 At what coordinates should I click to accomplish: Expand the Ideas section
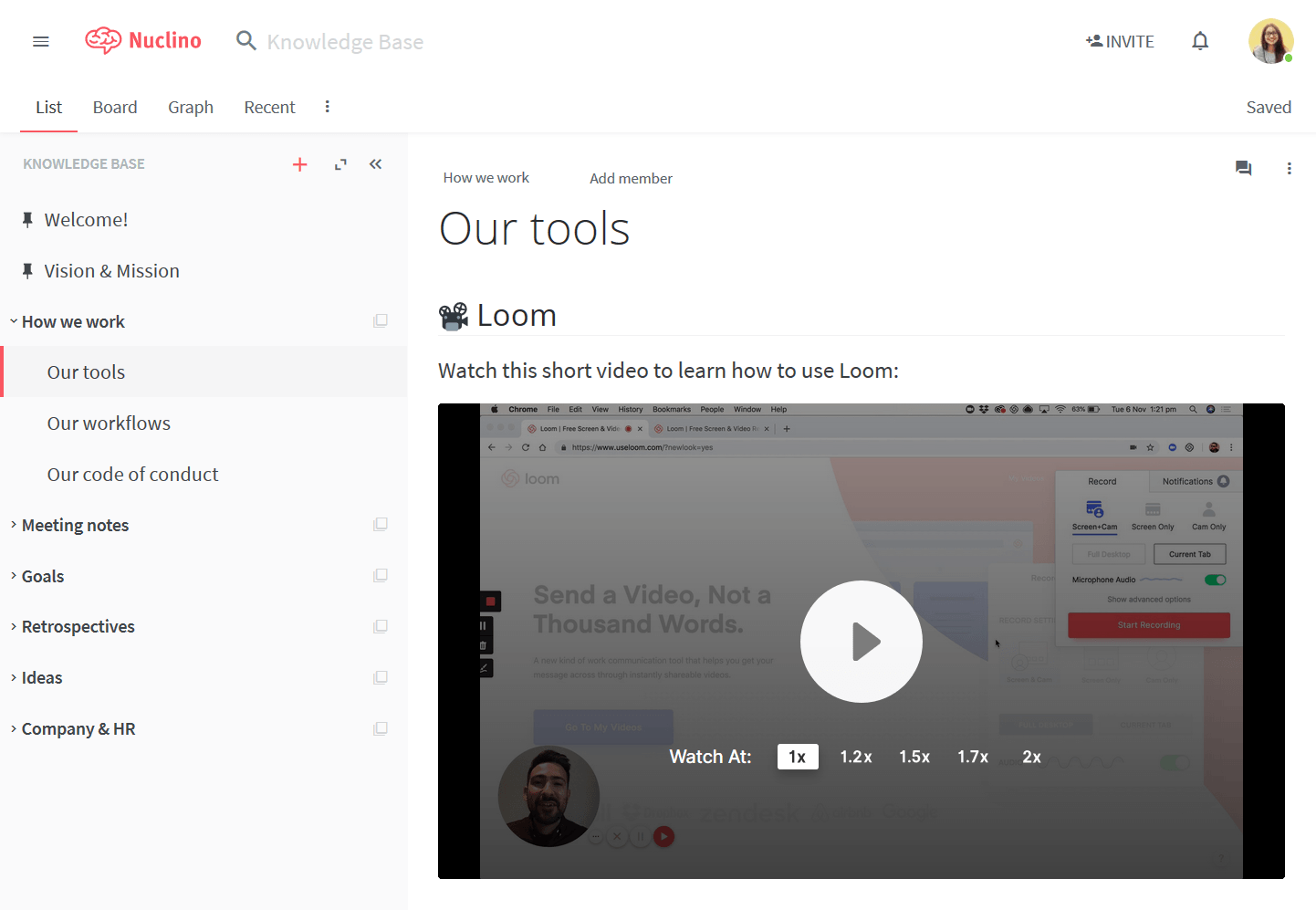(14, 678)
